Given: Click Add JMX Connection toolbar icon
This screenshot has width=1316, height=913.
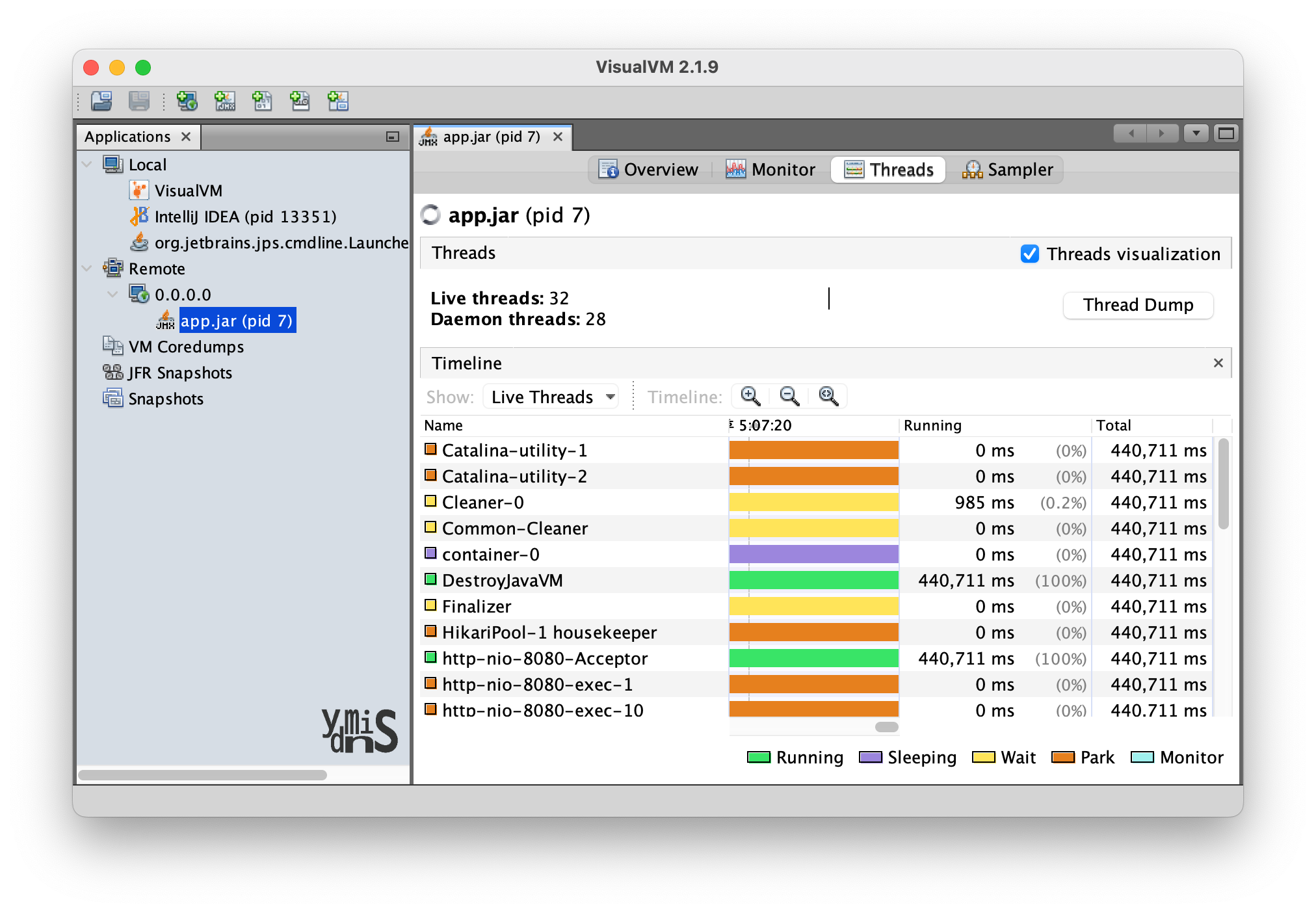Looking at the screenshot, I should [x=225, y=101].
